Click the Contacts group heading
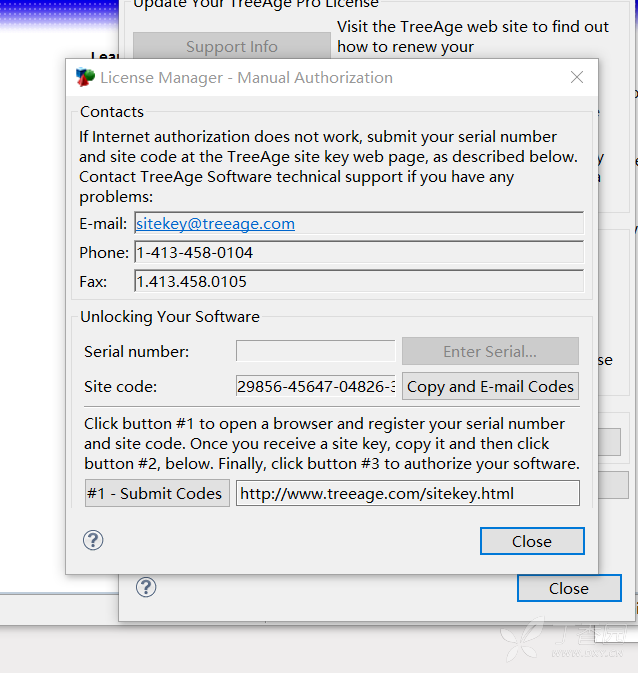The width and height of the screenshot is (638, 673). click(x=112, y=112)
